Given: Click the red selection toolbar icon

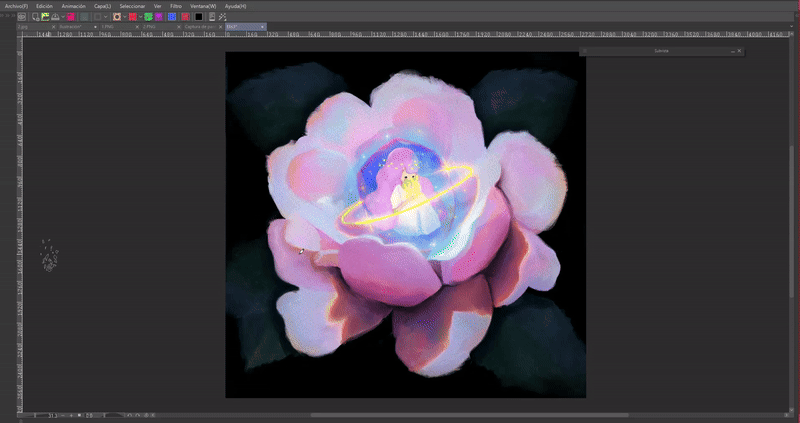Looking at the screenshot, I should pos(133,17).
